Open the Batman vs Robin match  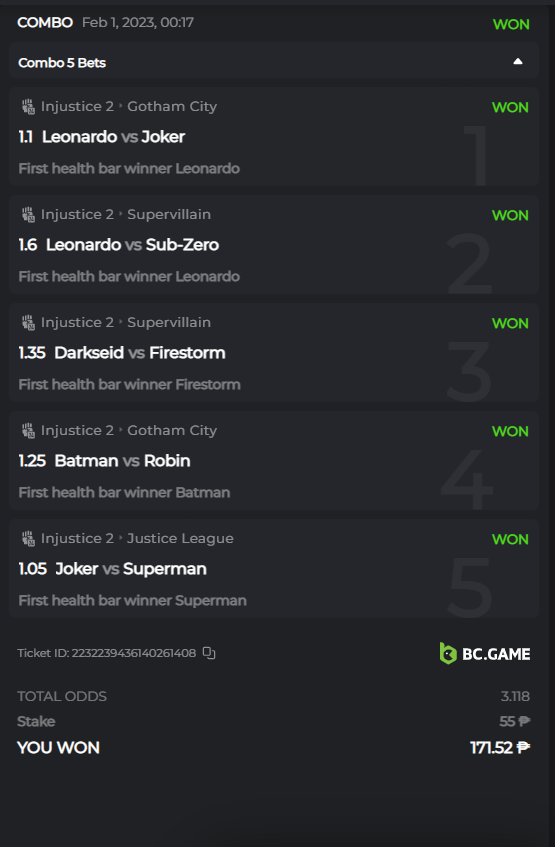click(123, 461)
